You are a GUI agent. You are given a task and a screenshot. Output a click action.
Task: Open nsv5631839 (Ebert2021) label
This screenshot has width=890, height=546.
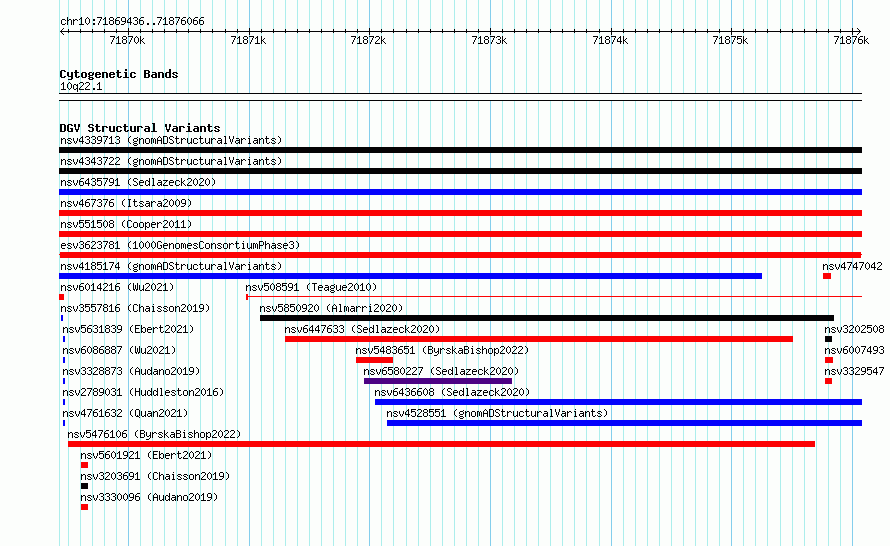pos(128,329)
